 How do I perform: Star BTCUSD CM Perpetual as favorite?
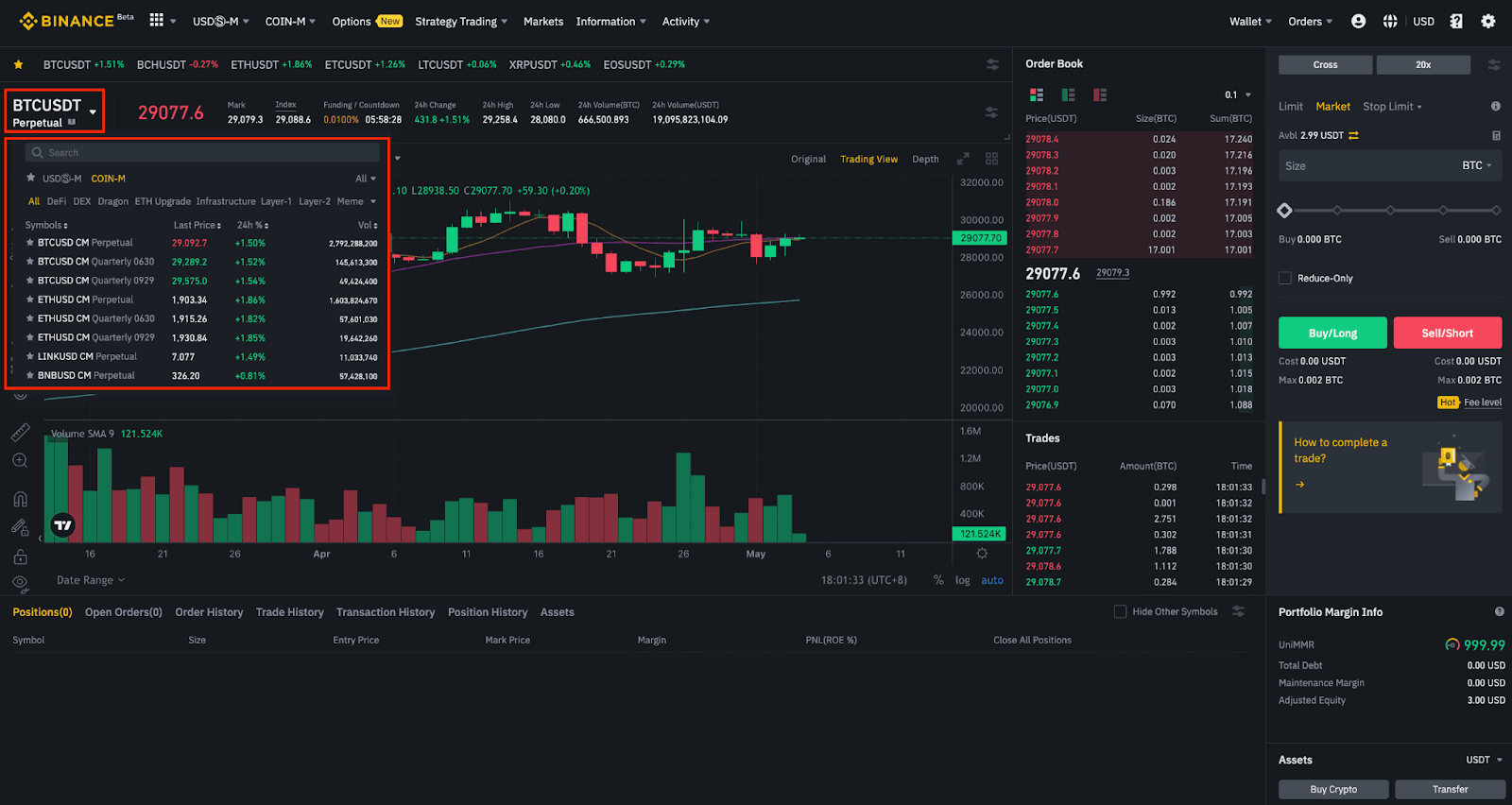pyautogui.click(x=30, y=243)
